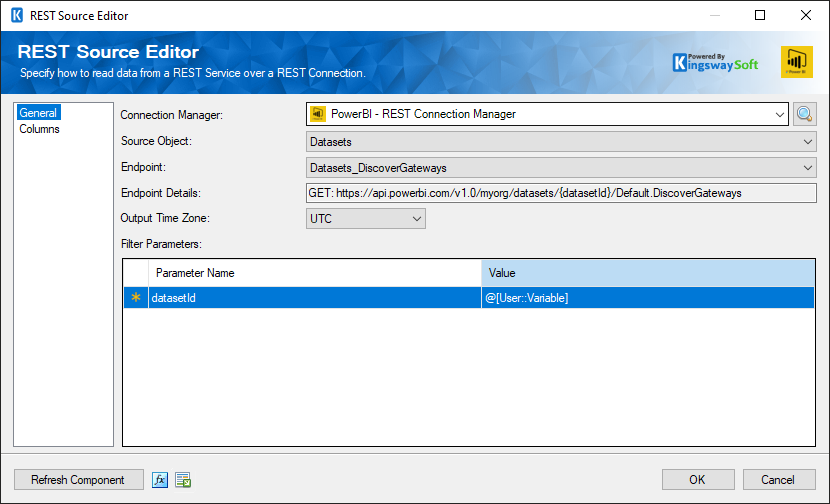Confirm with the OK button
This screenshot has width=830, height=504.
[x=698, y=480]
